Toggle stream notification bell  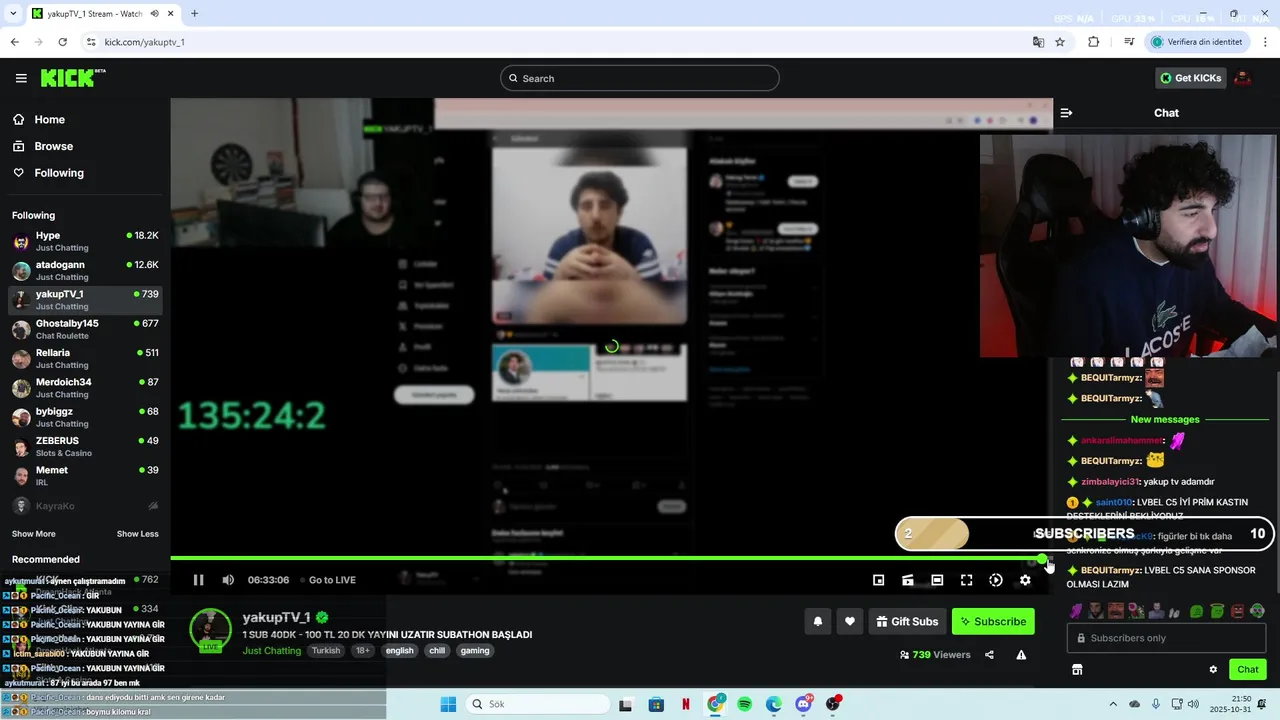[818, 621]
